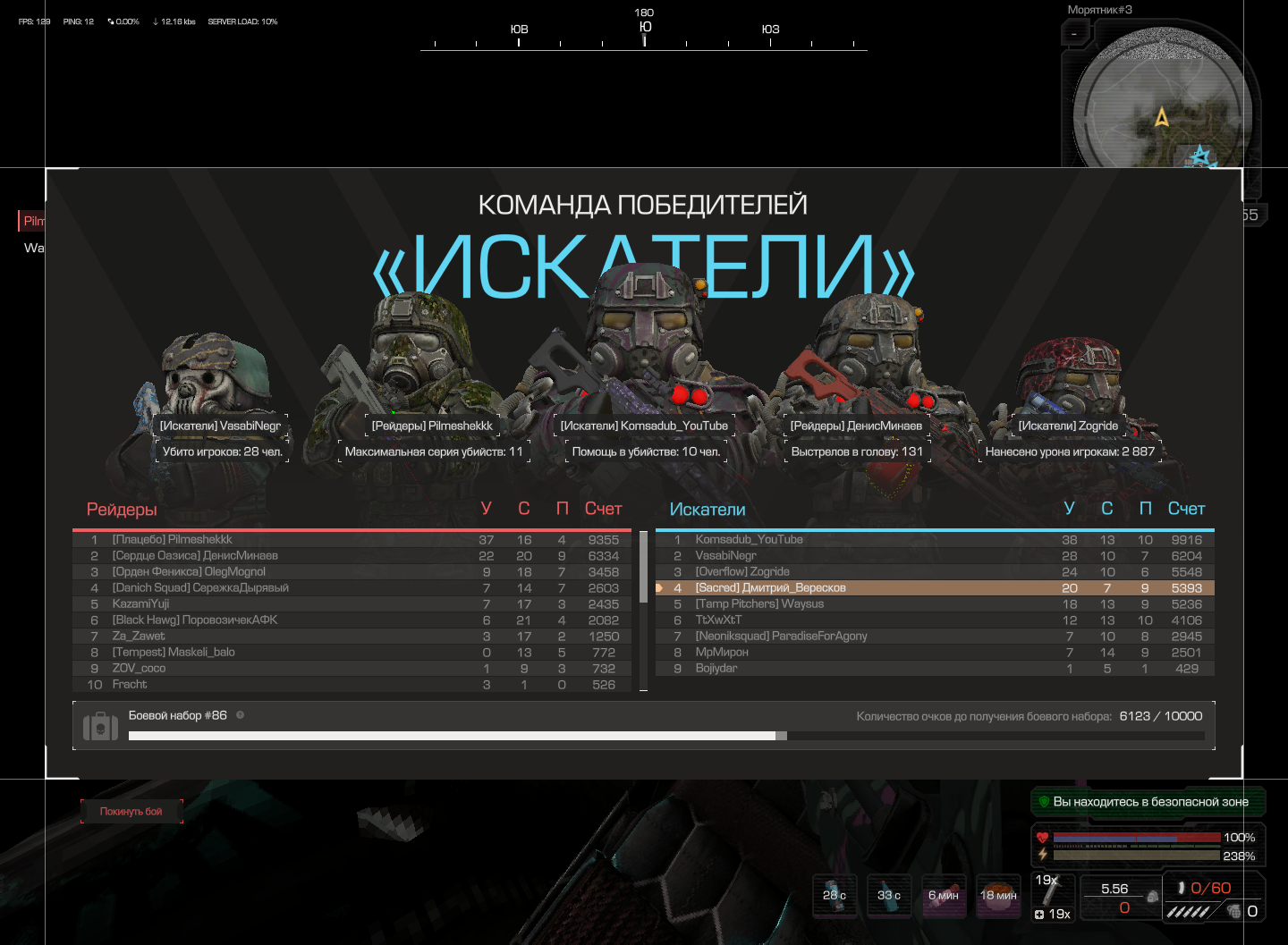
Task: Select row VasabiNegr in Искатели table
Action: [935, 556]
